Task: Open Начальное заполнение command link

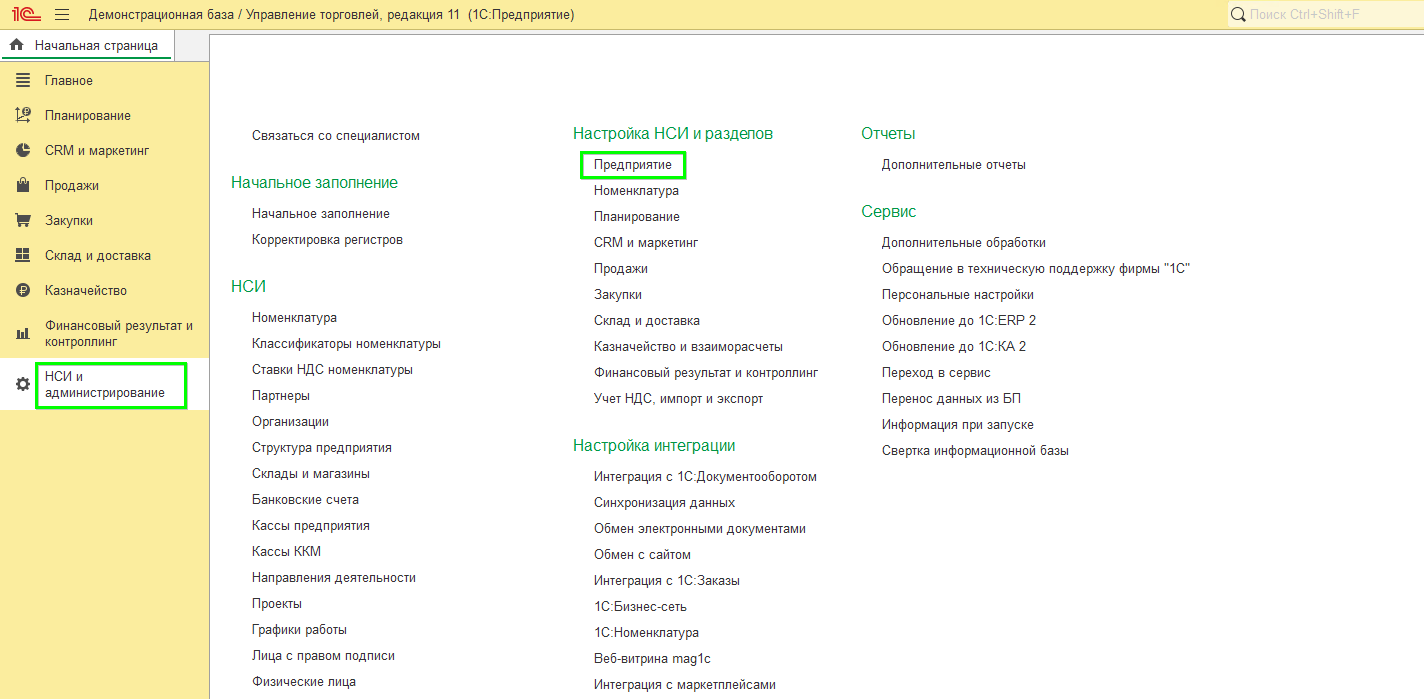Action: coord(321,213)
